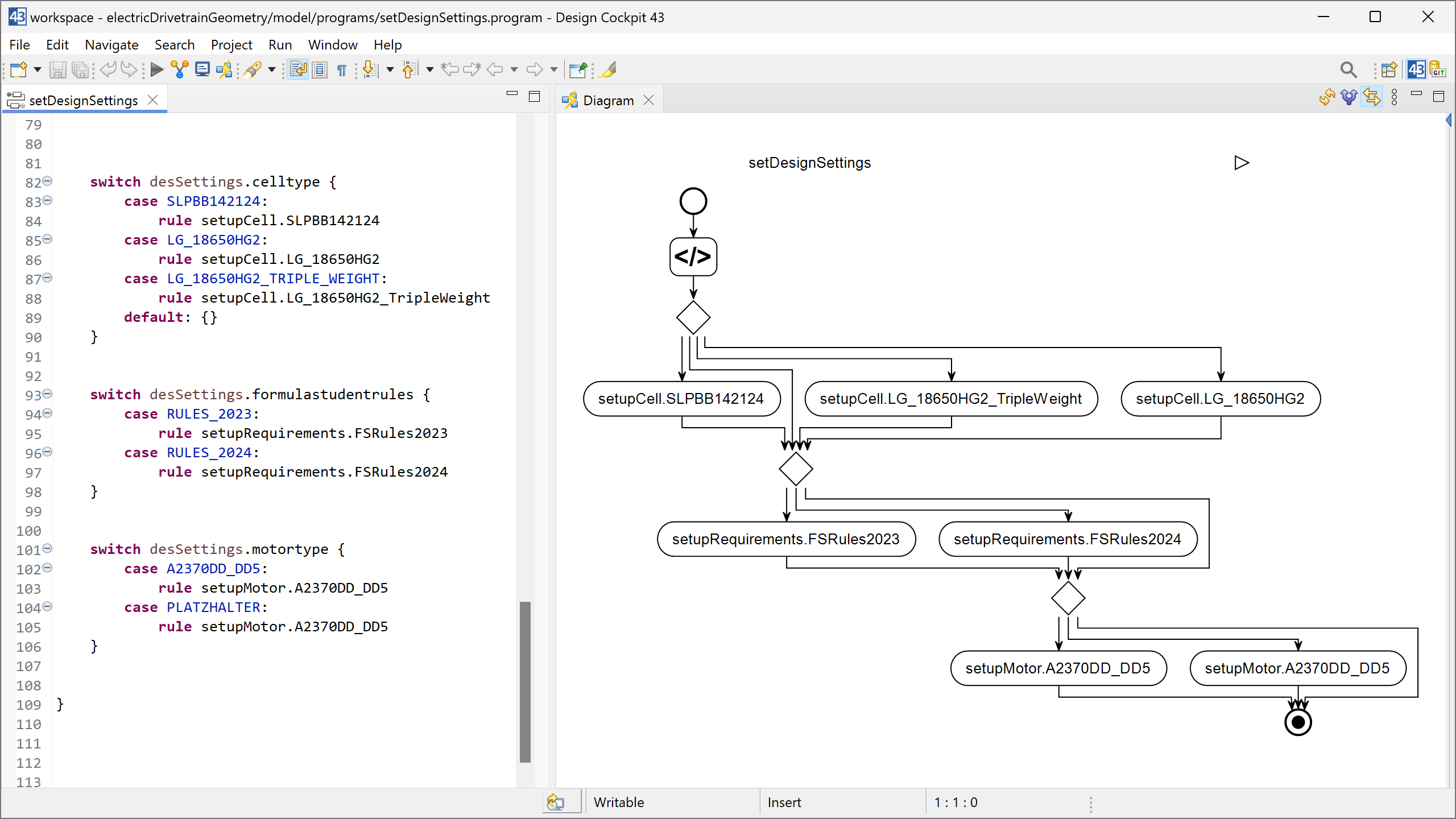Click the Open Perspective icon
Screen dimensions: 1456x819
click(x=1389, y=69)
